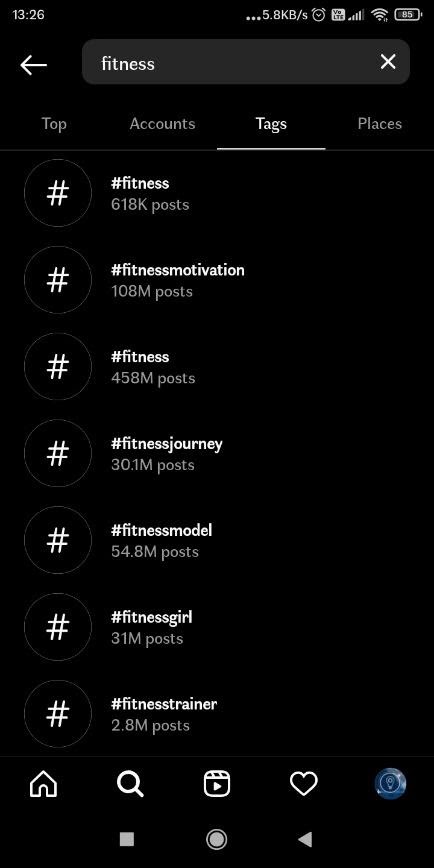The width and height of the screenshot is (434, 868).
Task: Clear the search with the X icon
Action: click(388, 62)
